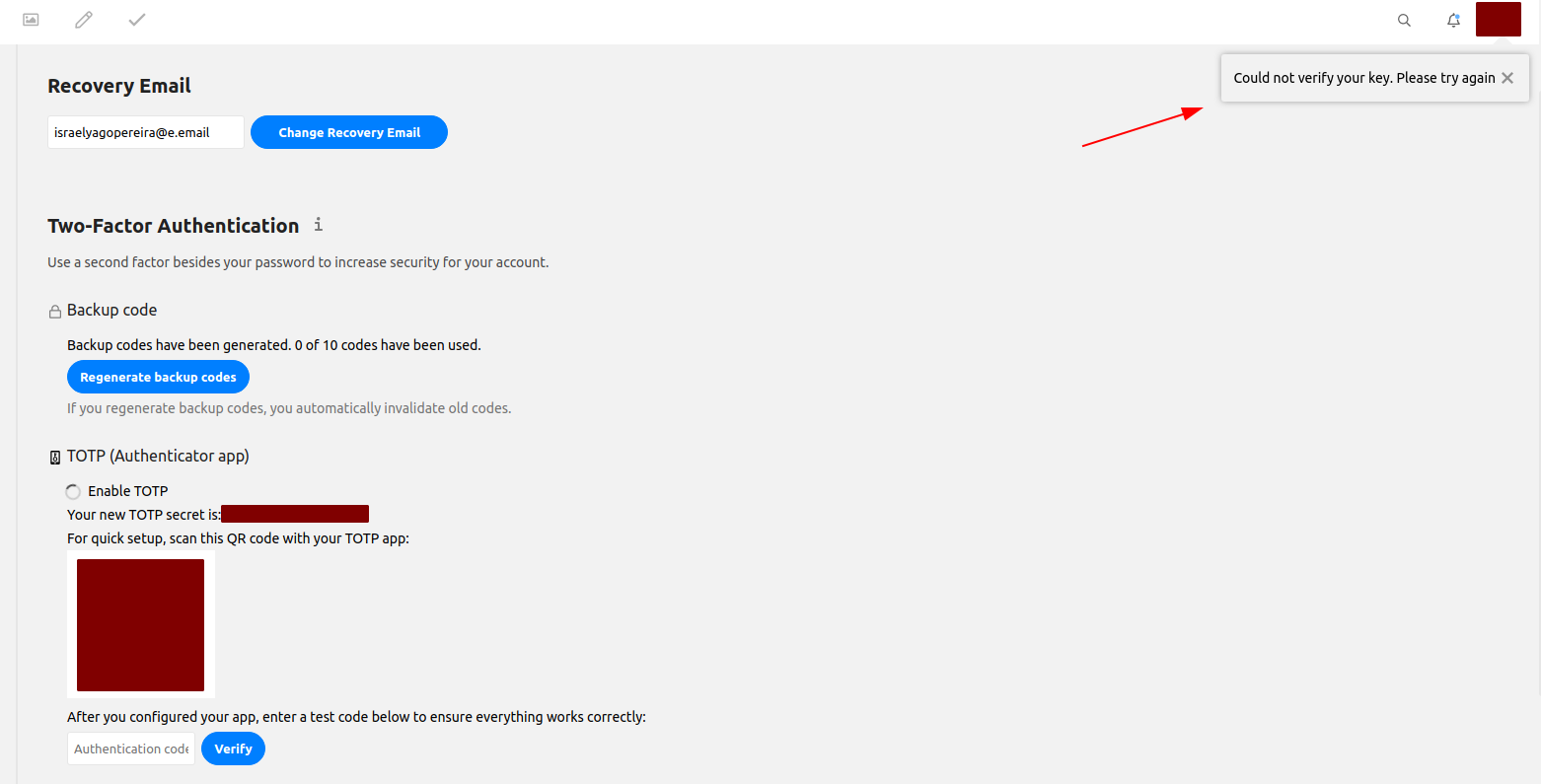Open search using the magnifier icon
1541x784 pixels.
1403,20
